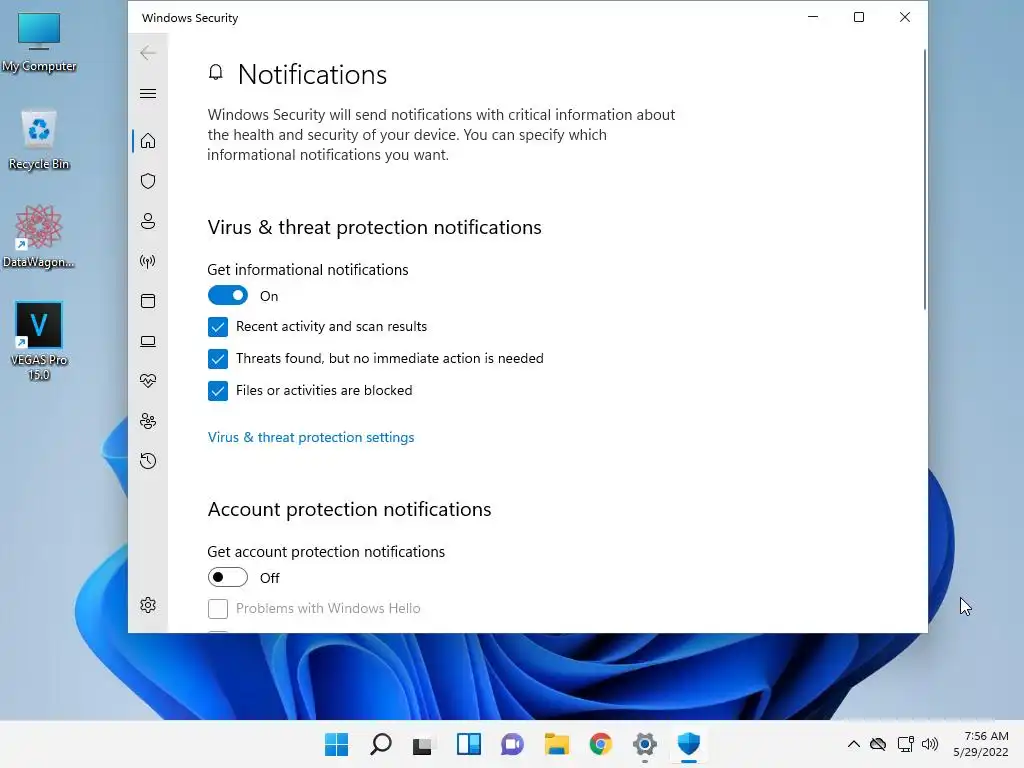1024x768 pixels.
Task: Click Windows Security shield taskbar icon
Action: pos(689,744)
